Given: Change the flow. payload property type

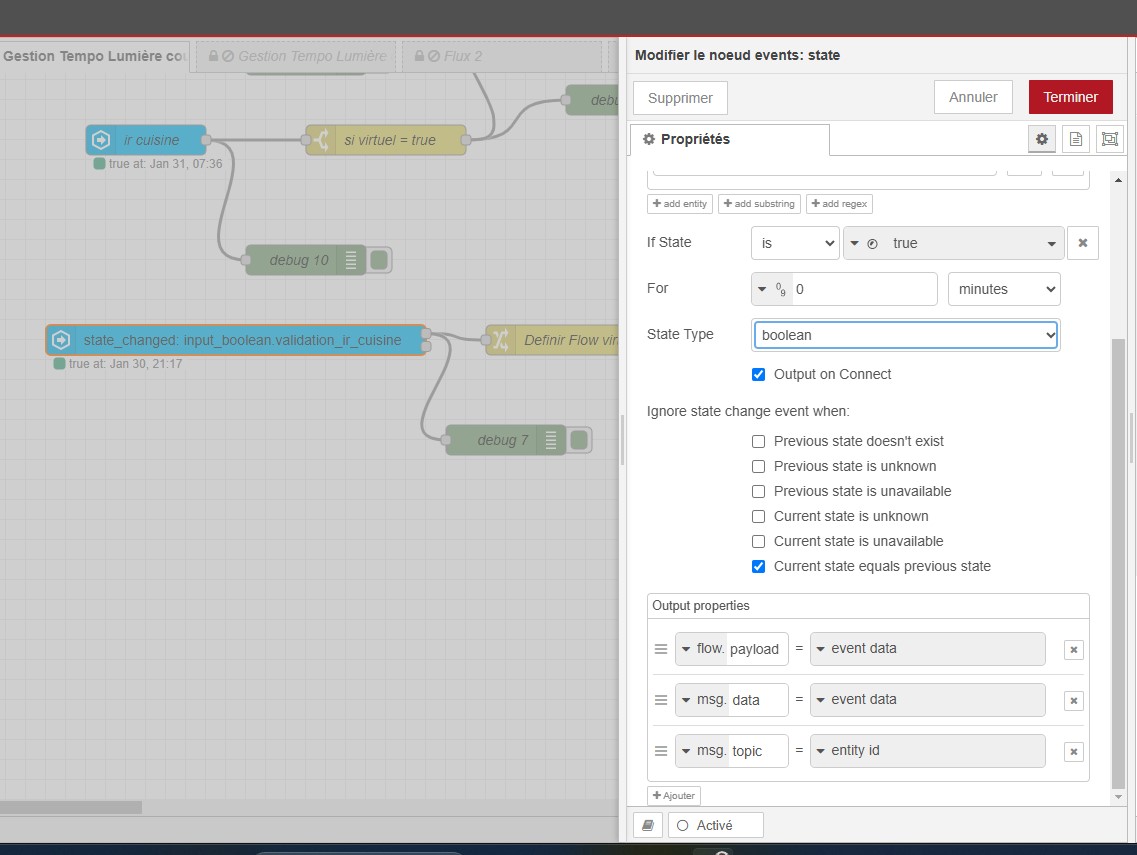Looking at the screenshot, I should click(703, 648).
